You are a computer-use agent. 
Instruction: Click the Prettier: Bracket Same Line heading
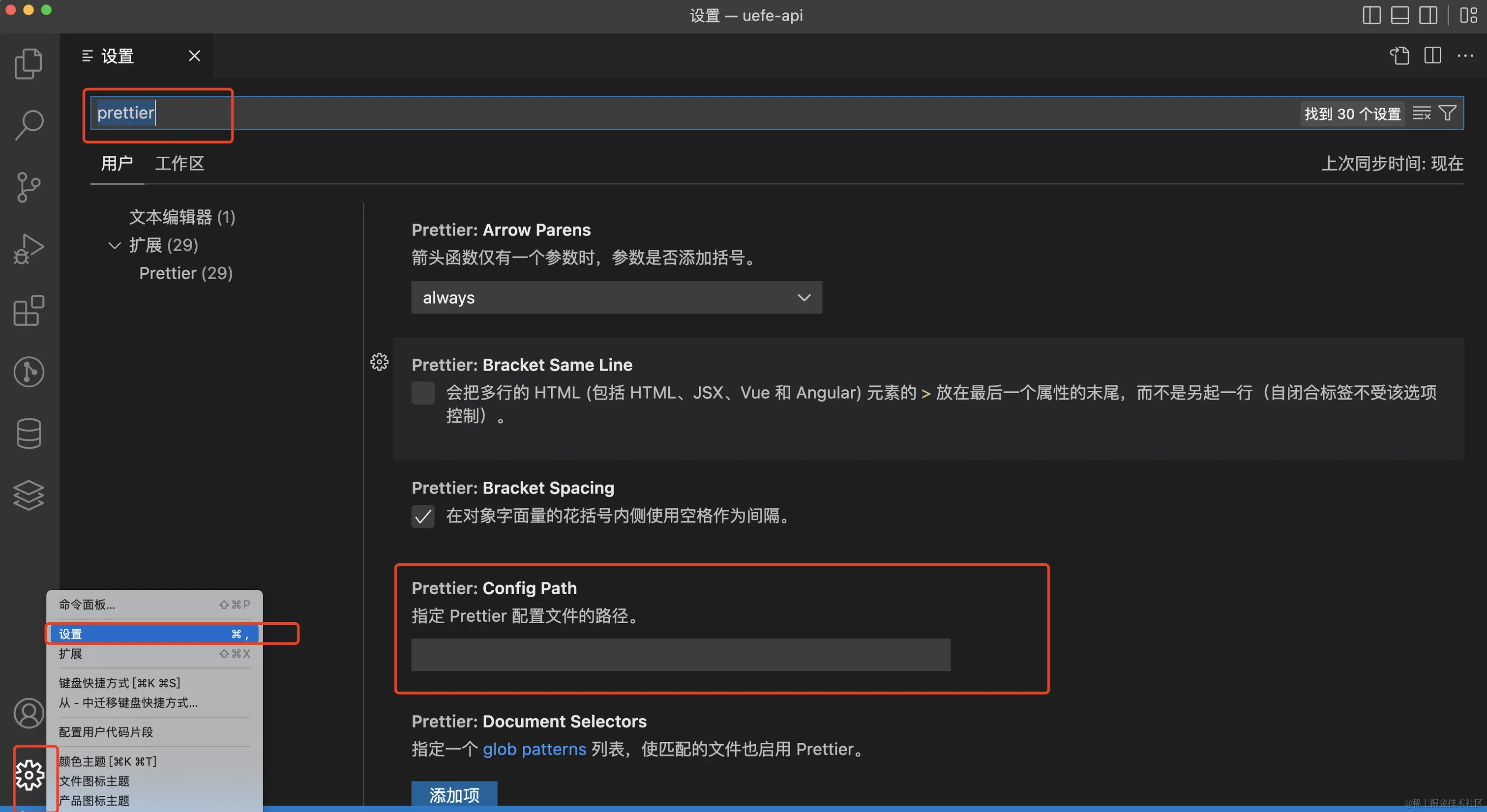[522, 365]
